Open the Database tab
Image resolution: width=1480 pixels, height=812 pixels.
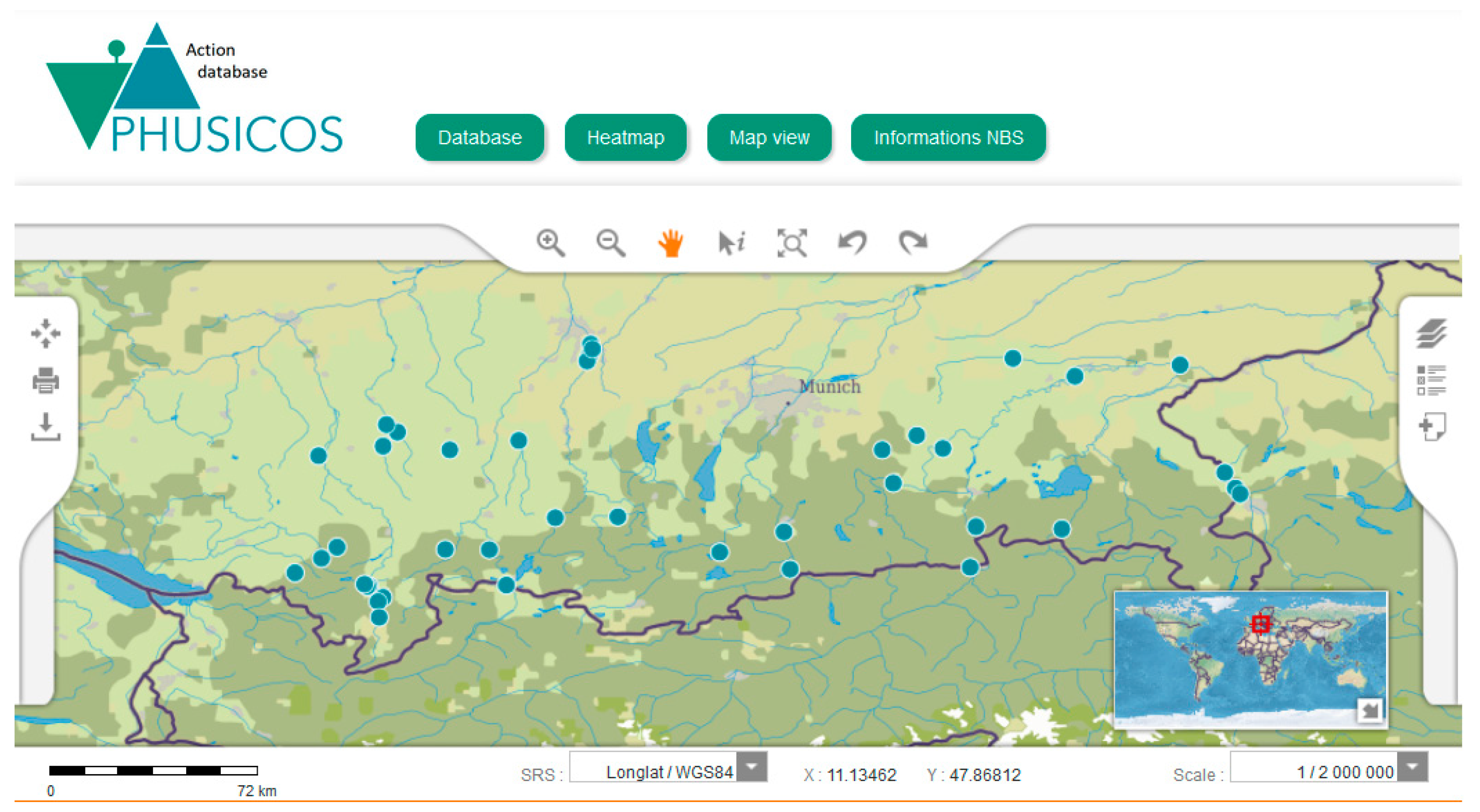(480, 138)
